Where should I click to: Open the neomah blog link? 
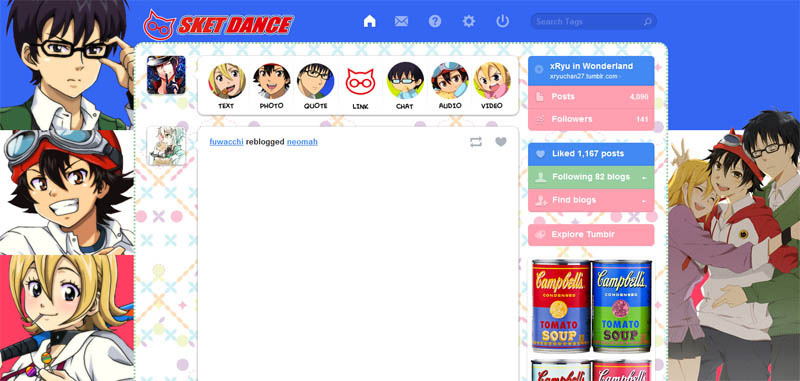point(302,142)
